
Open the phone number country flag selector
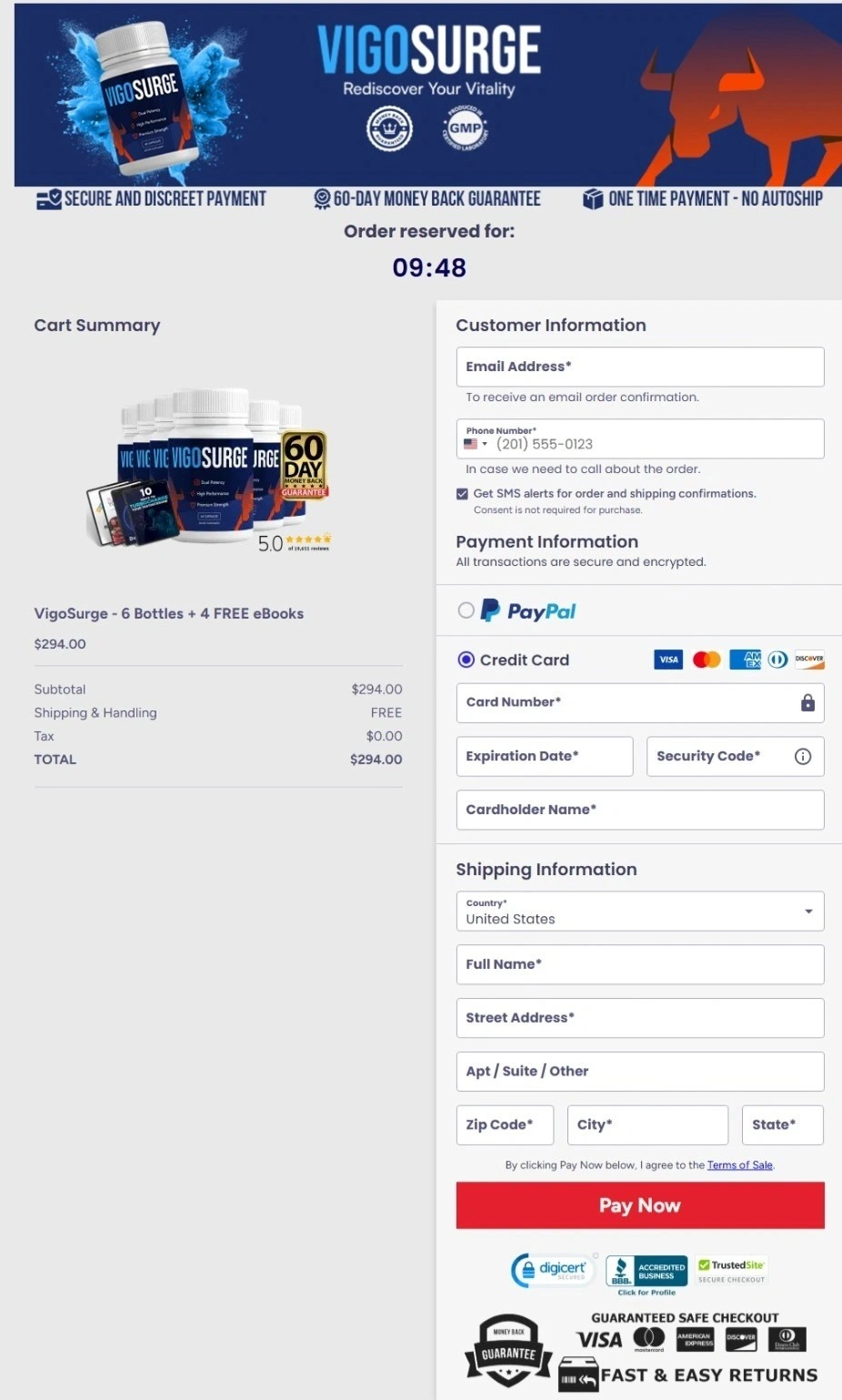click(x=474, y=444)
